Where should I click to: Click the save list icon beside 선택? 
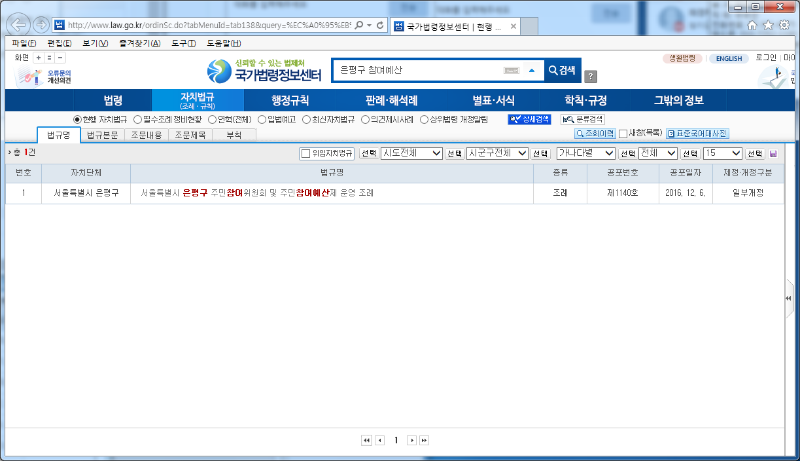coord(773,153)
